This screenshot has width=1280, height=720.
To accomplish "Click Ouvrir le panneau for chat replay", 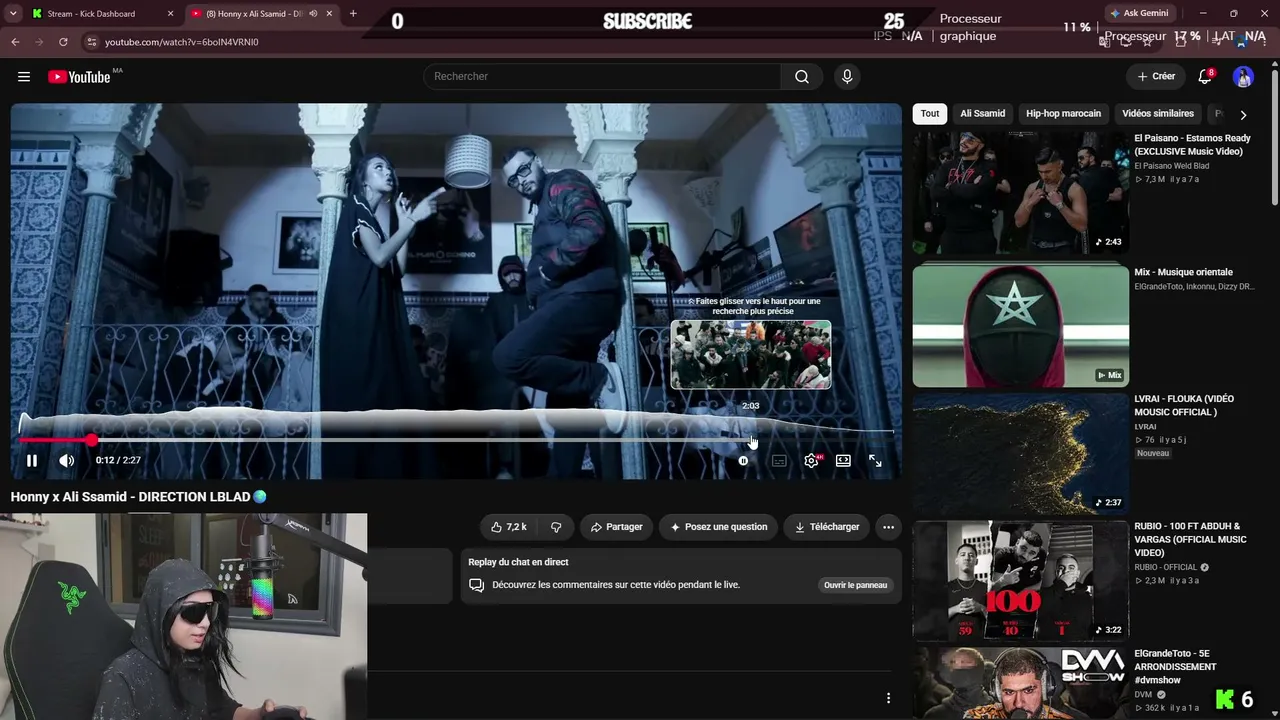I will coord(855,585).
